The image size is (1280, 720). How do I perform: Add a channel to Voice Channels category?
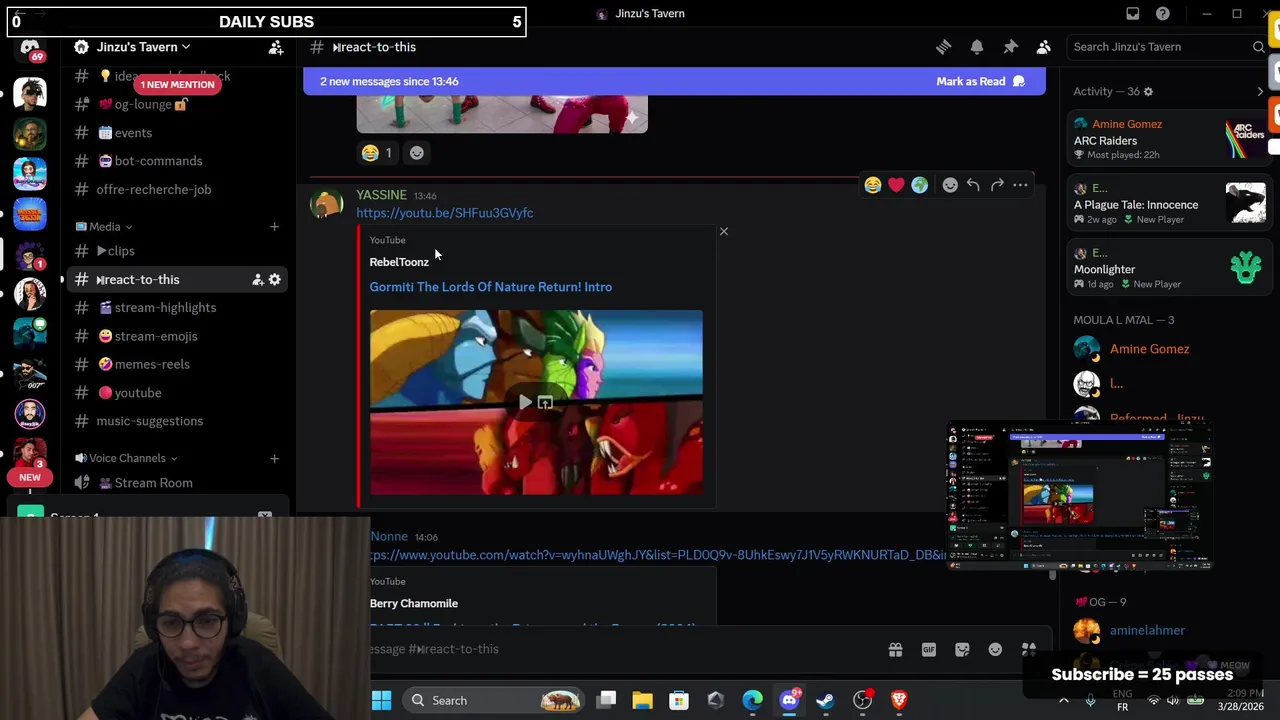pos(274,458)
